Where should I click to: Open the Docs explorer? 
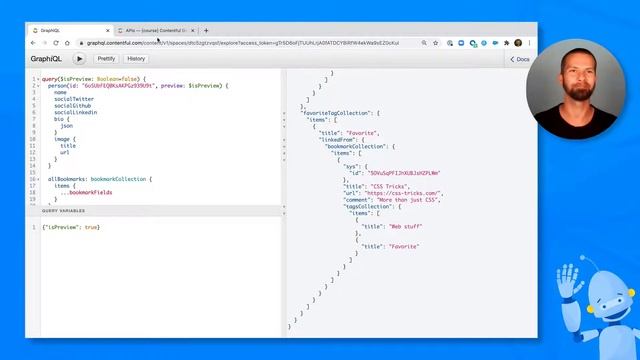(520, 59)
